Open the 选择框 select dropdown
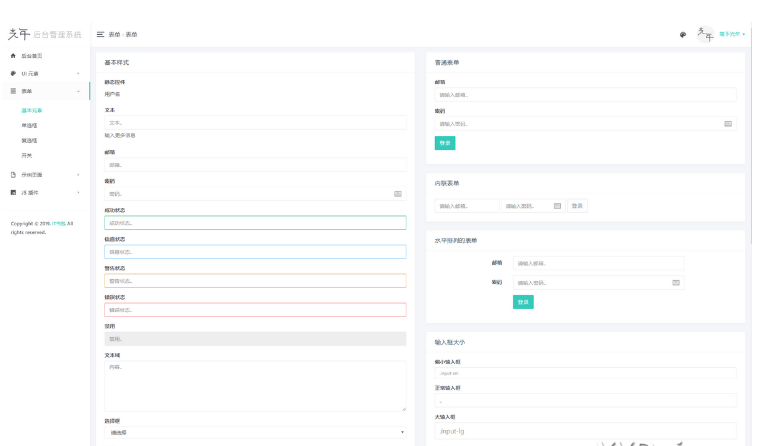 255,432
